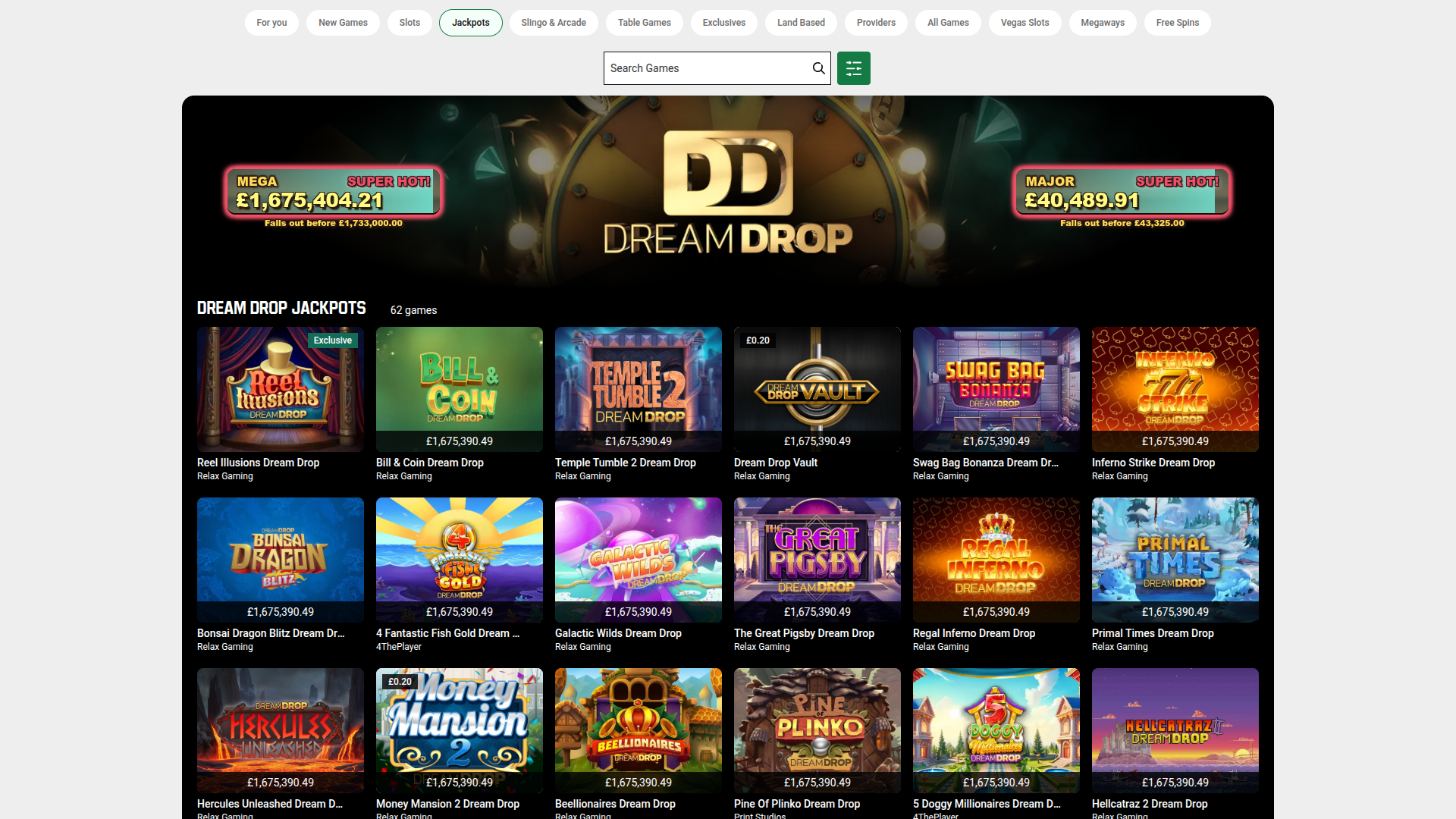Open the Temple Tumble 2 Dream Drop thumbnail
The image size is (1456, 819).
point(638,389)
